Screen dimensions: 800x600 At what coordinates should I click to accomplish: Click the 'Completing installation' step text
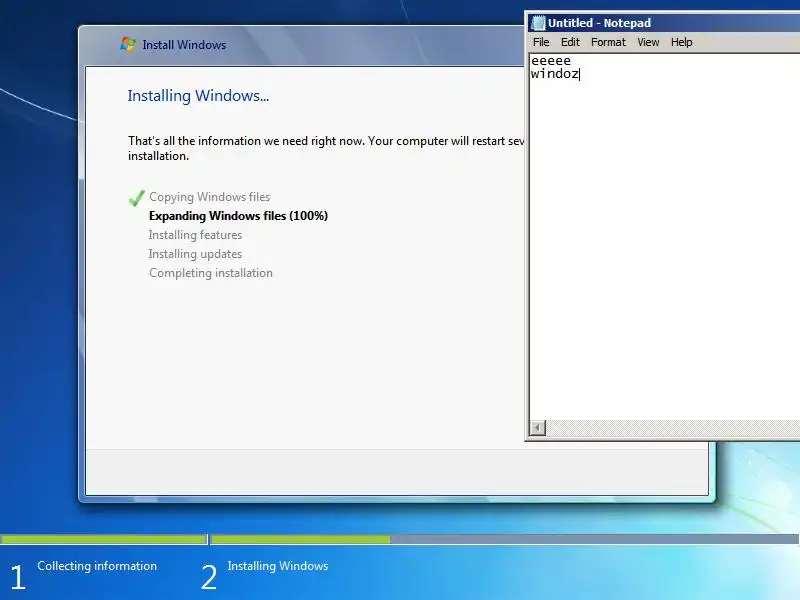[x=211, y=273]
